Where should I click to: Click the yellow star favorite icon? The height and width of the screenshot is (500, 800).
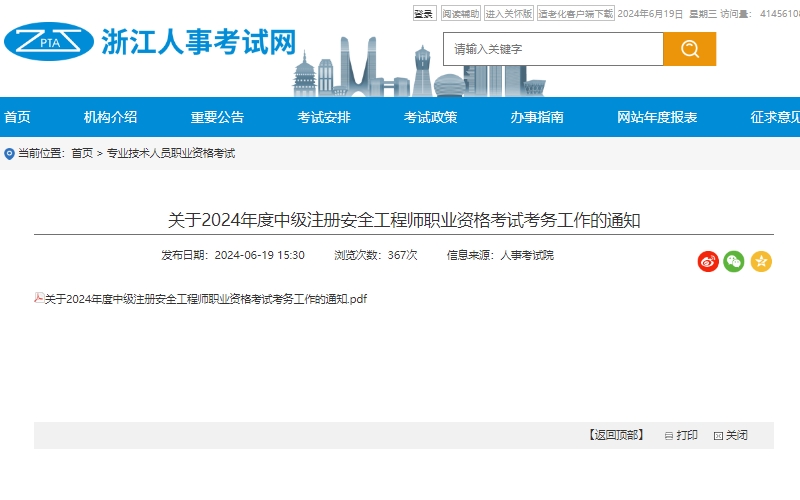point(761,261)
